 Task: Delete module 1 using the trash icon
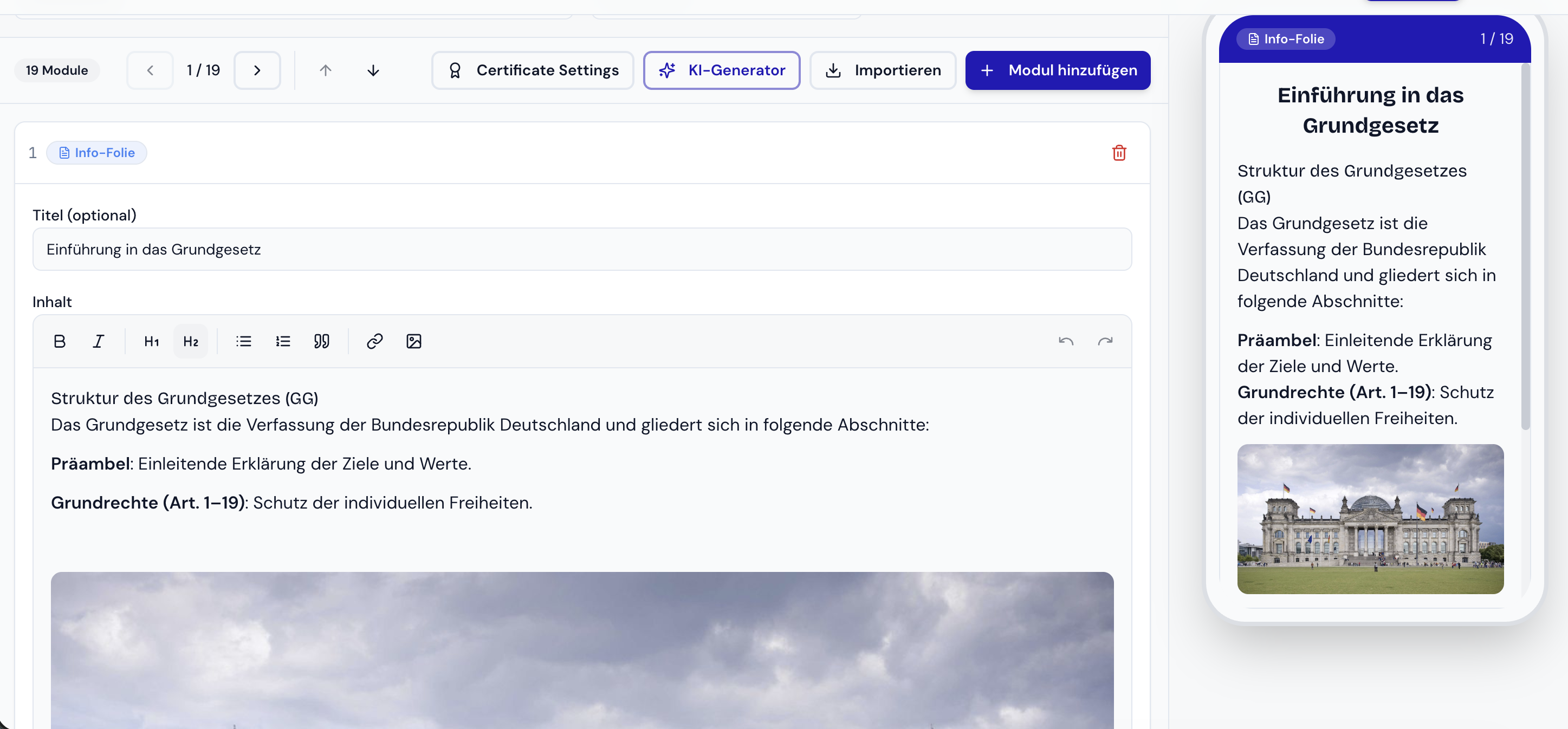pyautogui.click(x=1119, y=153)
